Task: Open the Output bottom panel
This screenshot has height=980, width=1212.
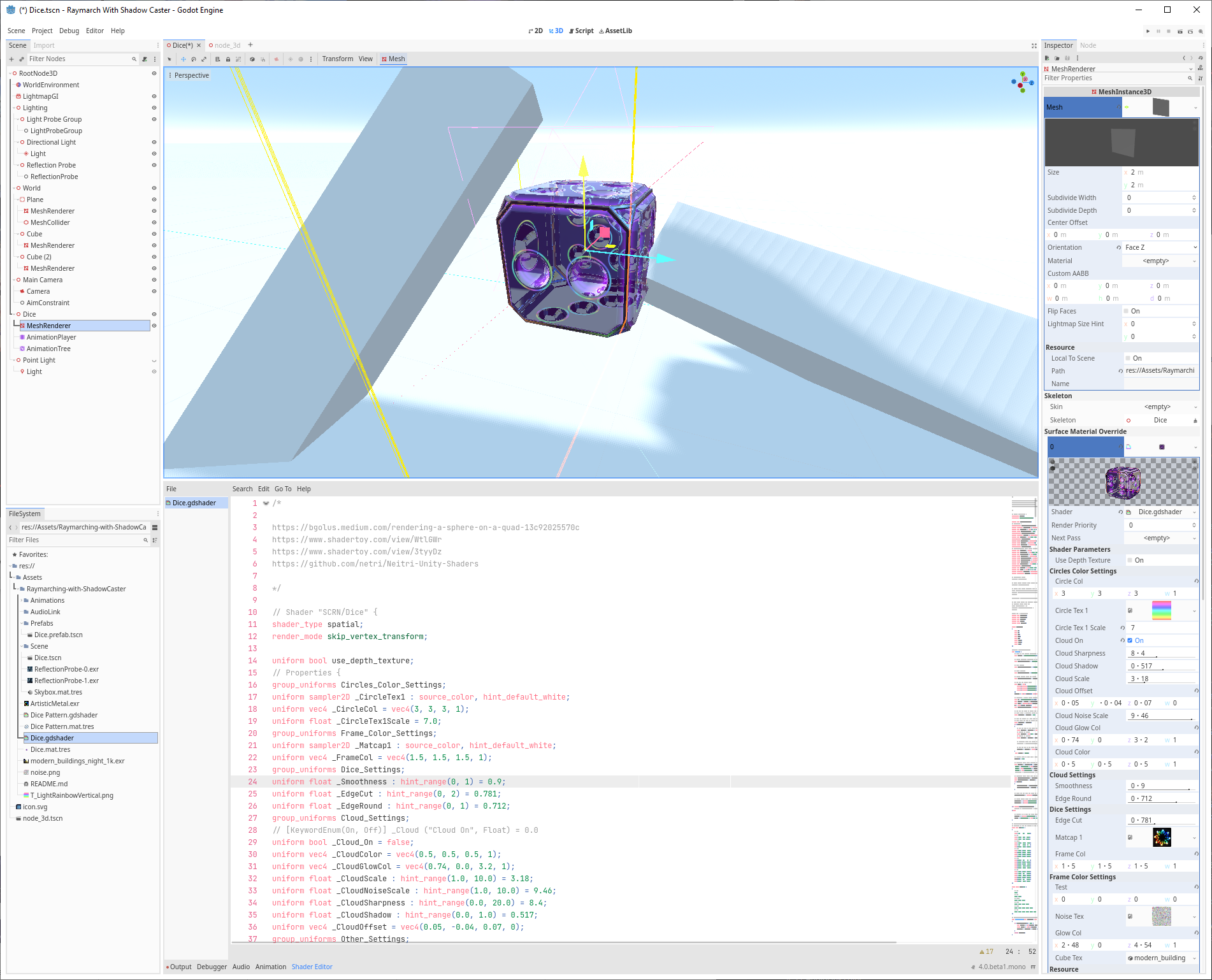Action: click(178, 967)
